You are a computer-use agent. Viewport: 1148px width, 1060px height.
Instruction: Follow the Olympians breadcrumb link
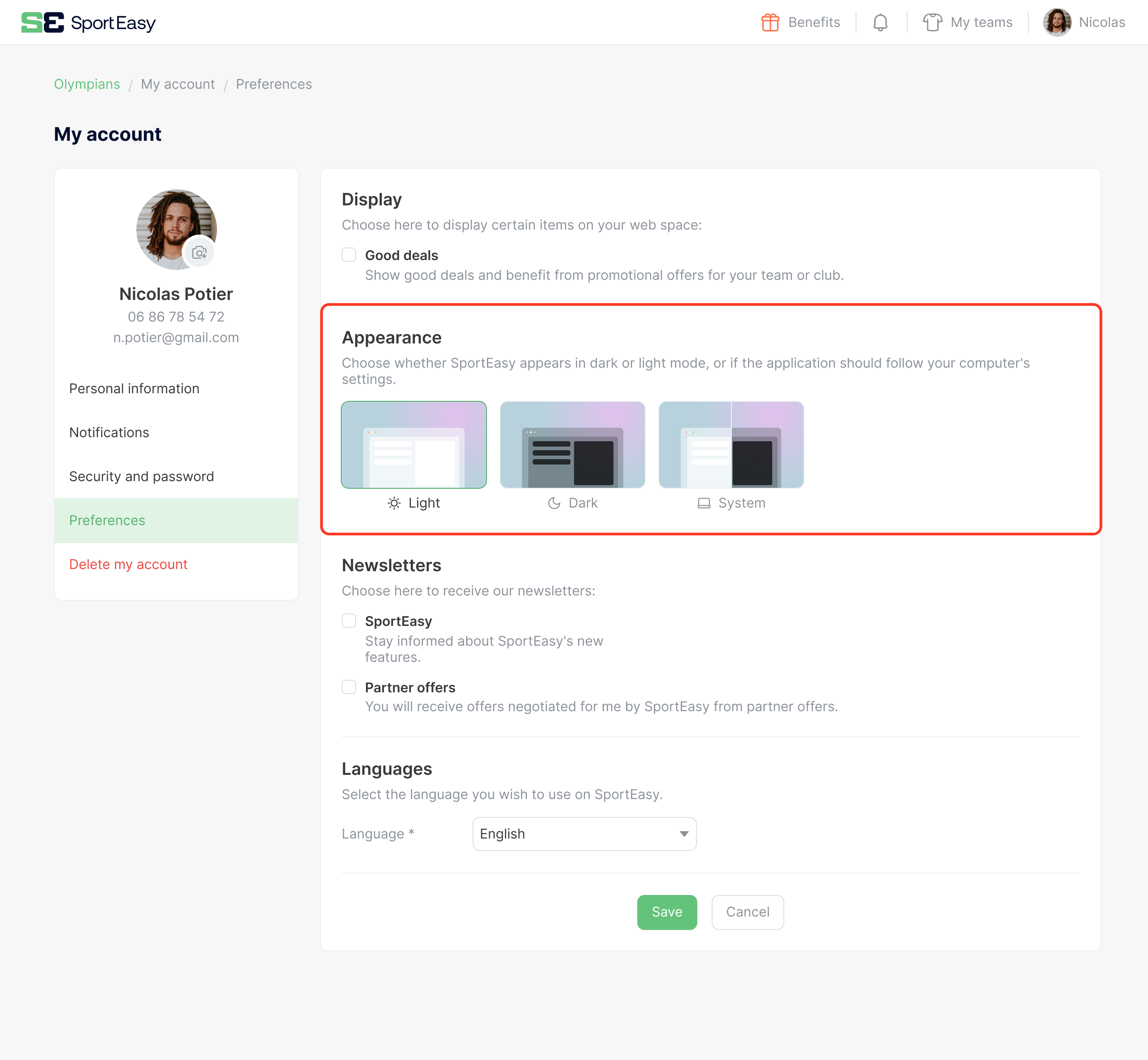(87, 84)
